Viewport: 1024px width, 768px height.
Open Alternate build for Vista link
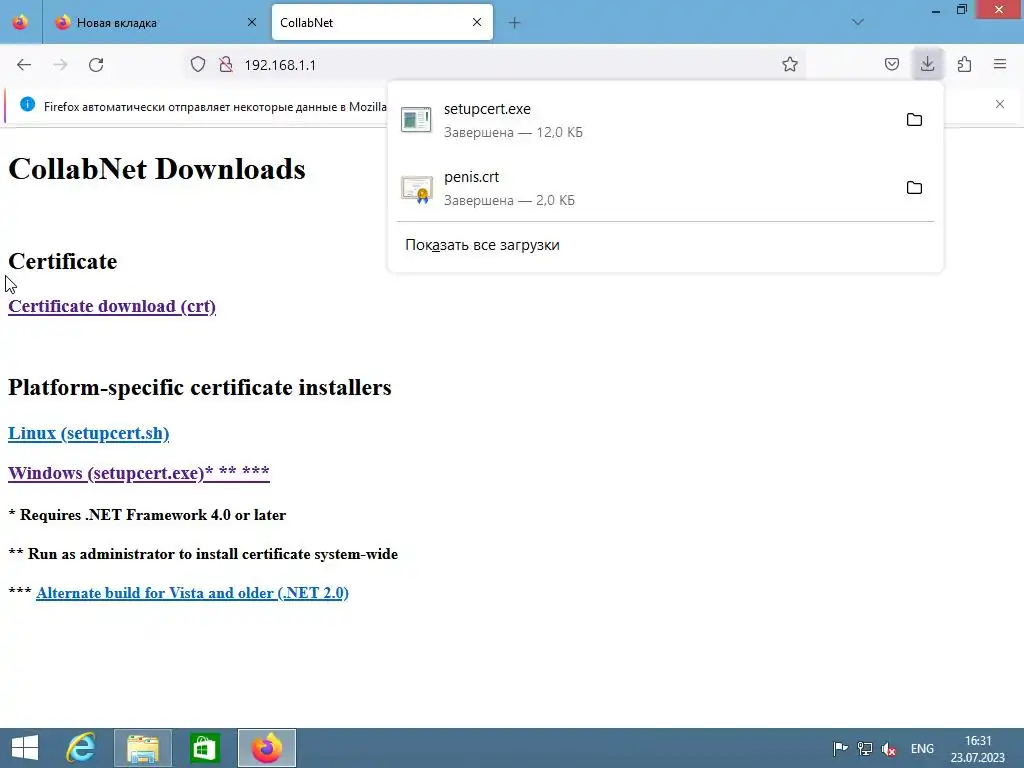tap(192, 592)
